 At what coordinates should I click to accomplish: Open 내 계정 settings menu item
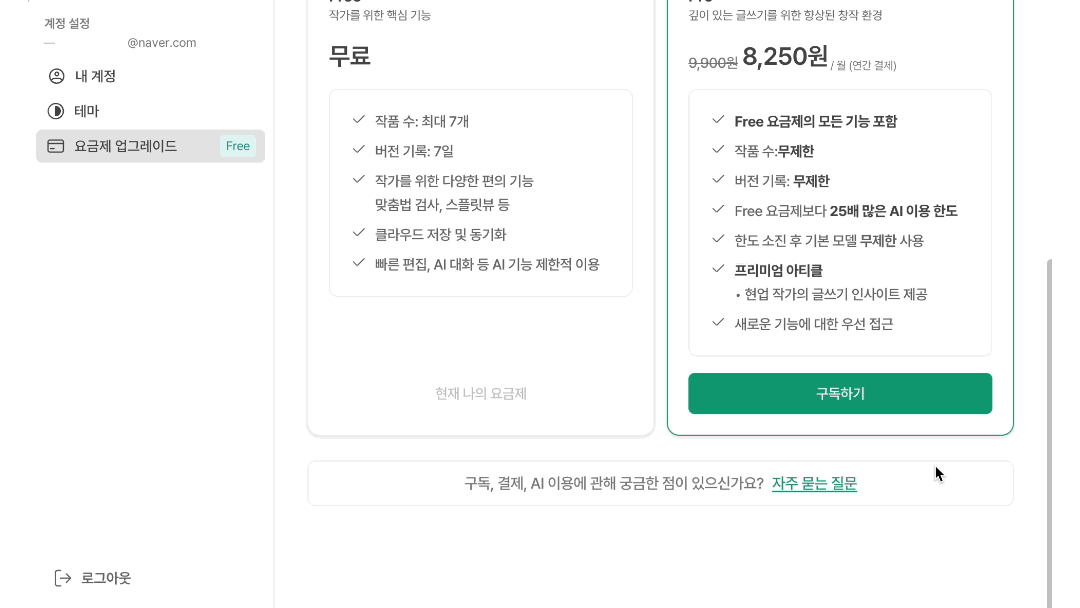150,76
